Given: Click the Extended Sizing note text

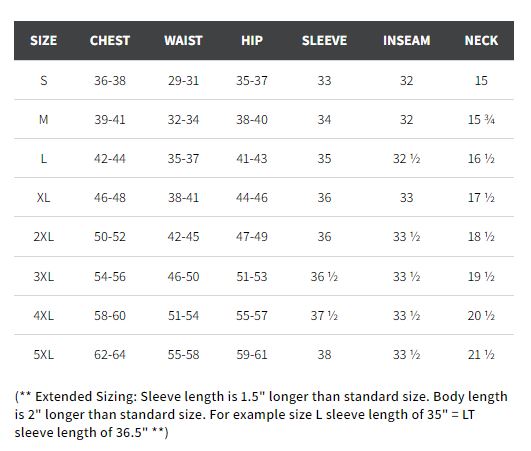Looking at the screenshot, I should pyautogui.click(x=261, y=414).
